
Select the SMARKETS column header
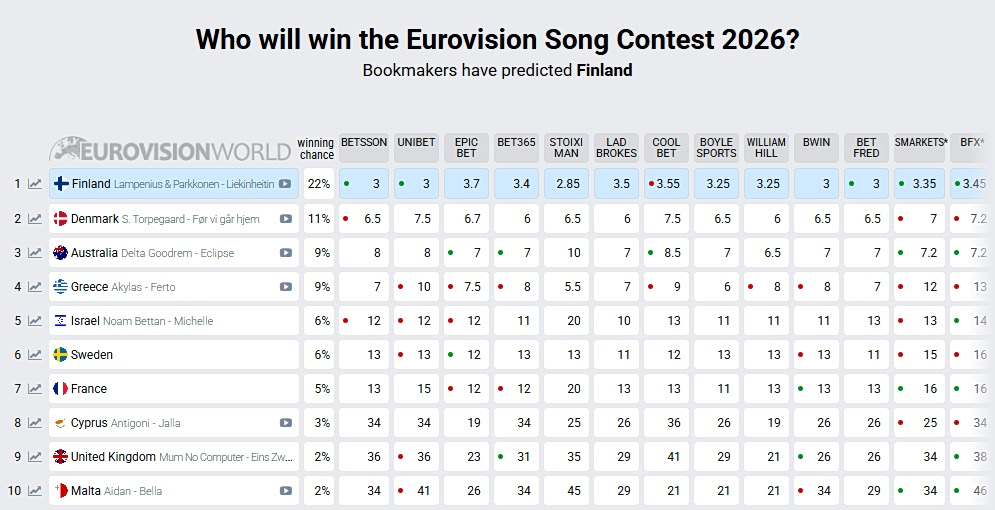tap(920, 143)
